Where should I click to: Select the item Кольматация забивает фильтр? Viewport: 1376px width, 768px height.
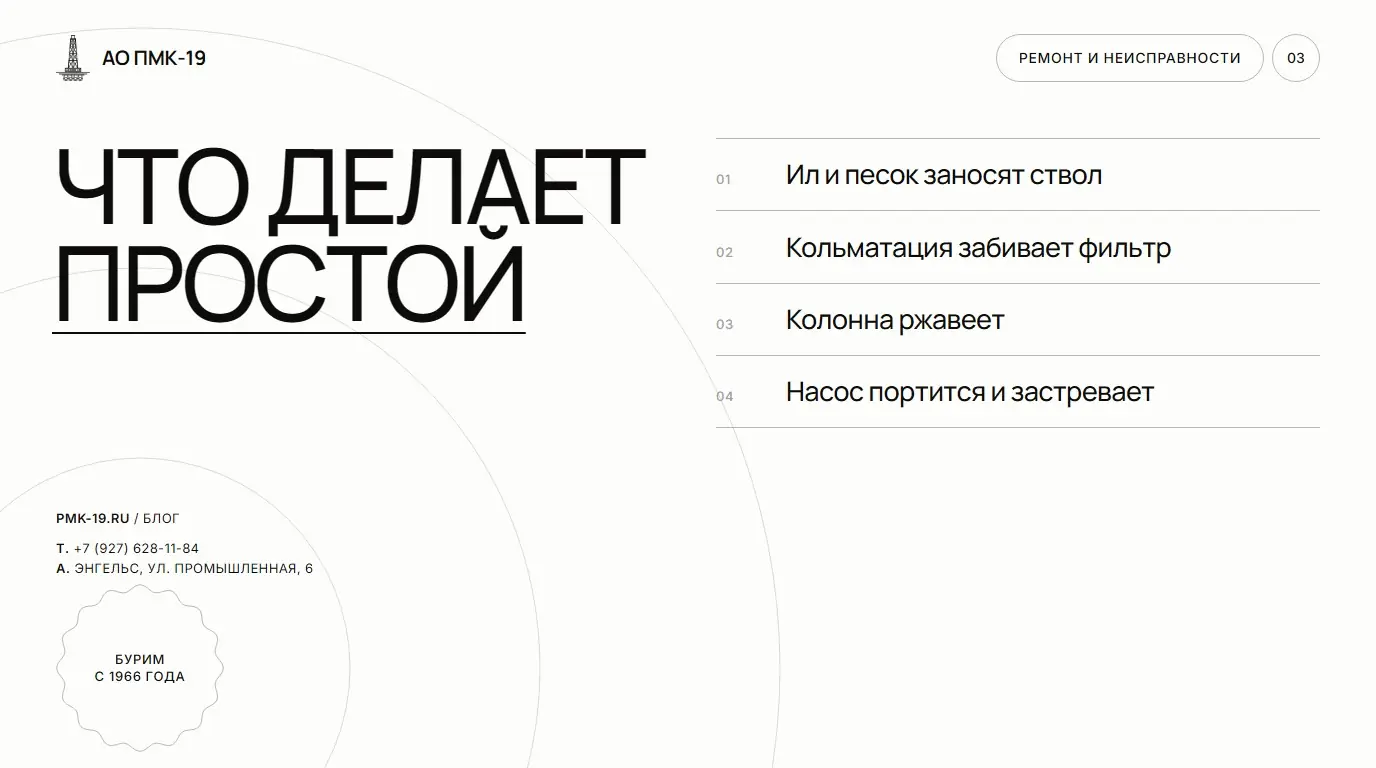tap(1018, 247)
